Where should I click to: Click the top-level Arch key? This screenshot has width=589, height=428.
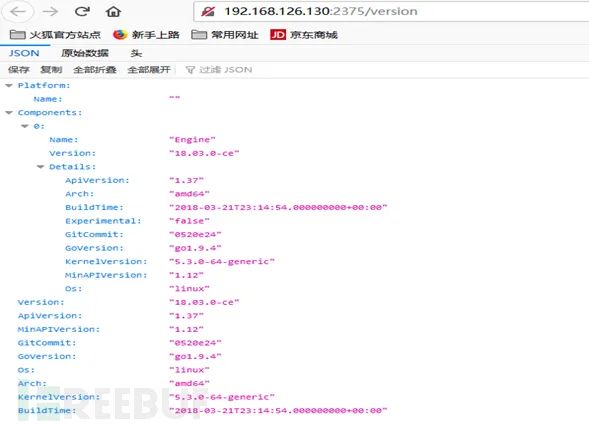click(32, 383)
